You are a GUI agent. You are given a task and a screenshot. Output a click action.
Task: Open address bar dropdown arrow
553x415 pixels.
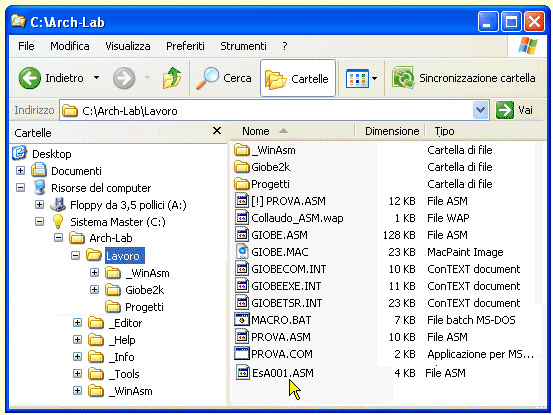point(480,110)
